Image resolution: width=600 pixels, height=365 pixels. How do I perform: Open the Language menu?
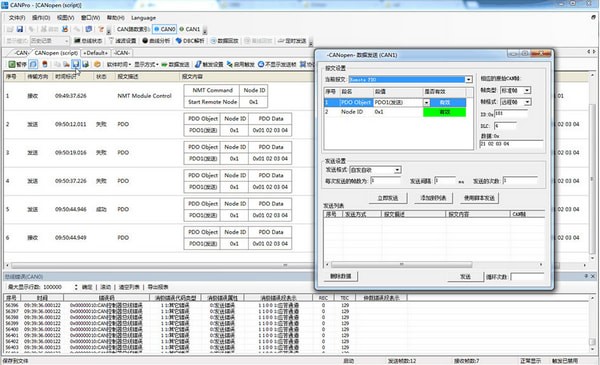pyautogui.click(x=143, y=18)
